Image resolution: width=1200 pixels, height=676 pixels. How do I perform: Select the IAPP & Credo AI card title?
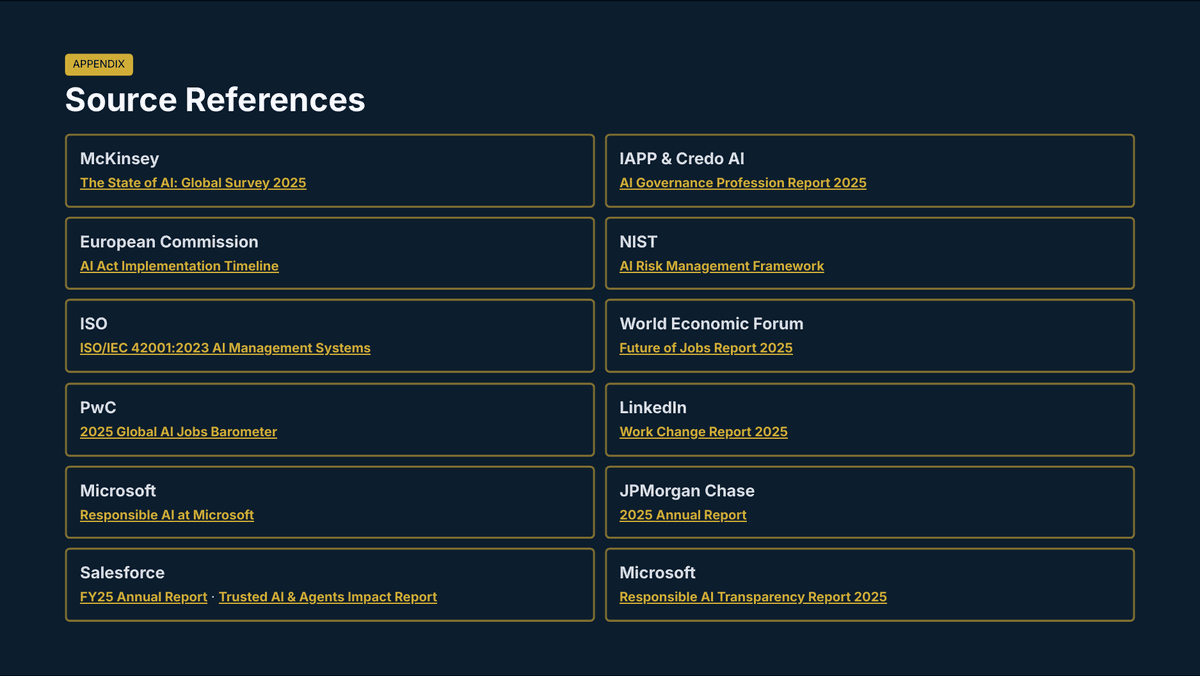682,159
